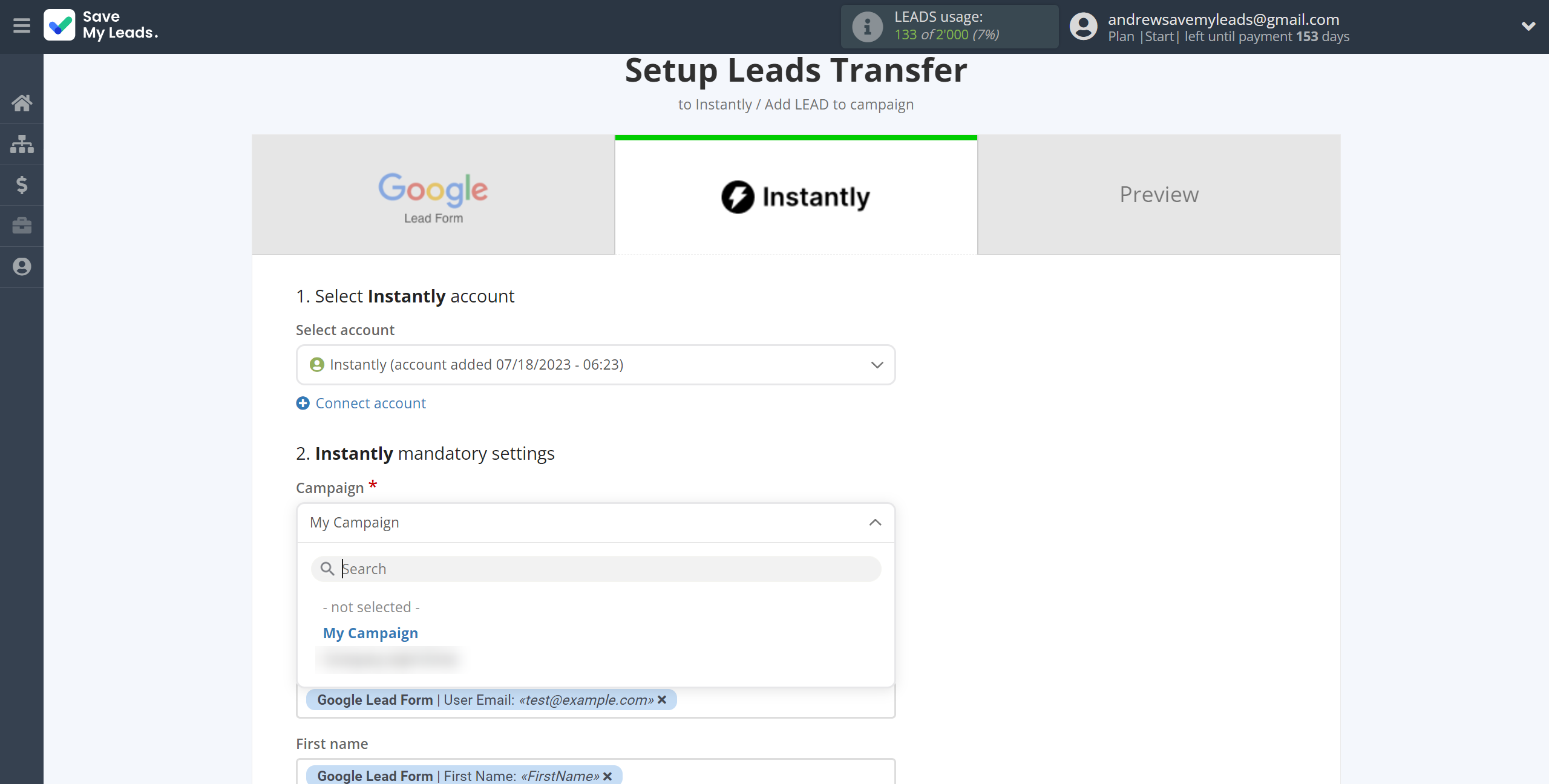
Task: Click the plus icon beside Connect account
Action: tap(303, 403)
